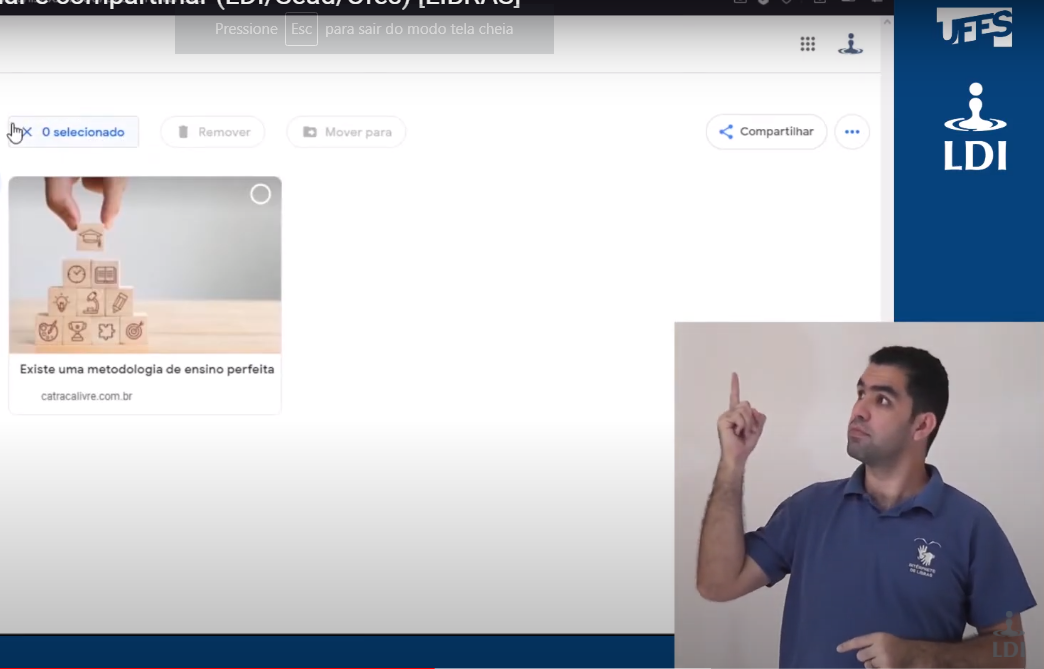The width and height of the screenshot is (1044, 669).
Task: Click the UFES logo in sidebar
Action: [x=974, y=26]
